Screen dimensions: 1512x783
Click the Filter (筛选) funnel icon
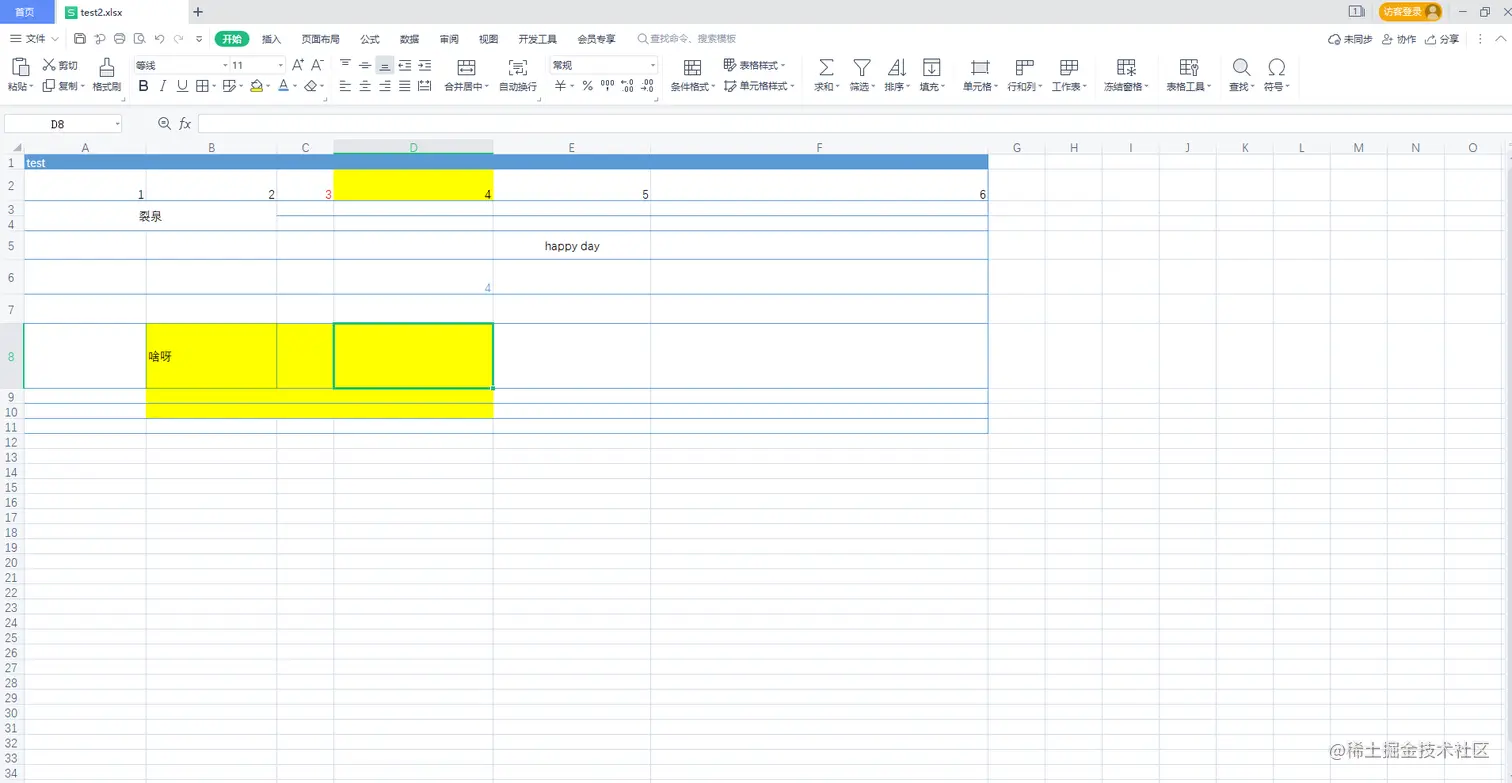pyautogui.click(x=861, y=67)
